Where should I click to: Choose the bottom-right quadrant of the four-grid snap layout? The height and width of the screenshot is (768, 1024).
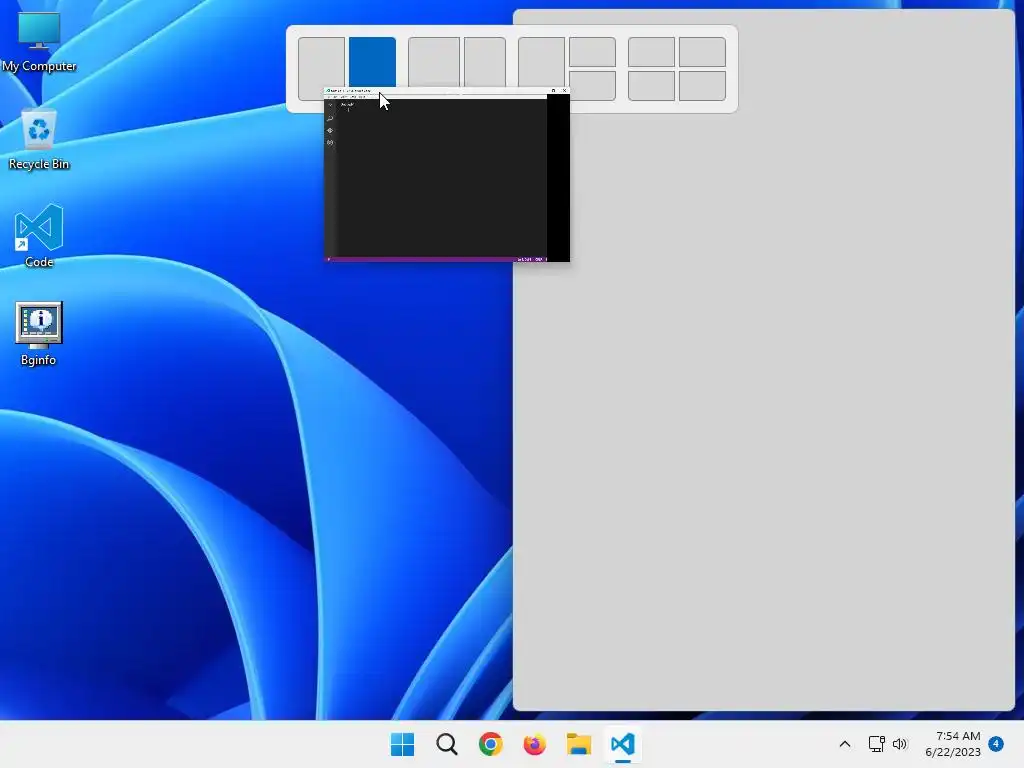[x=702, y=86]
